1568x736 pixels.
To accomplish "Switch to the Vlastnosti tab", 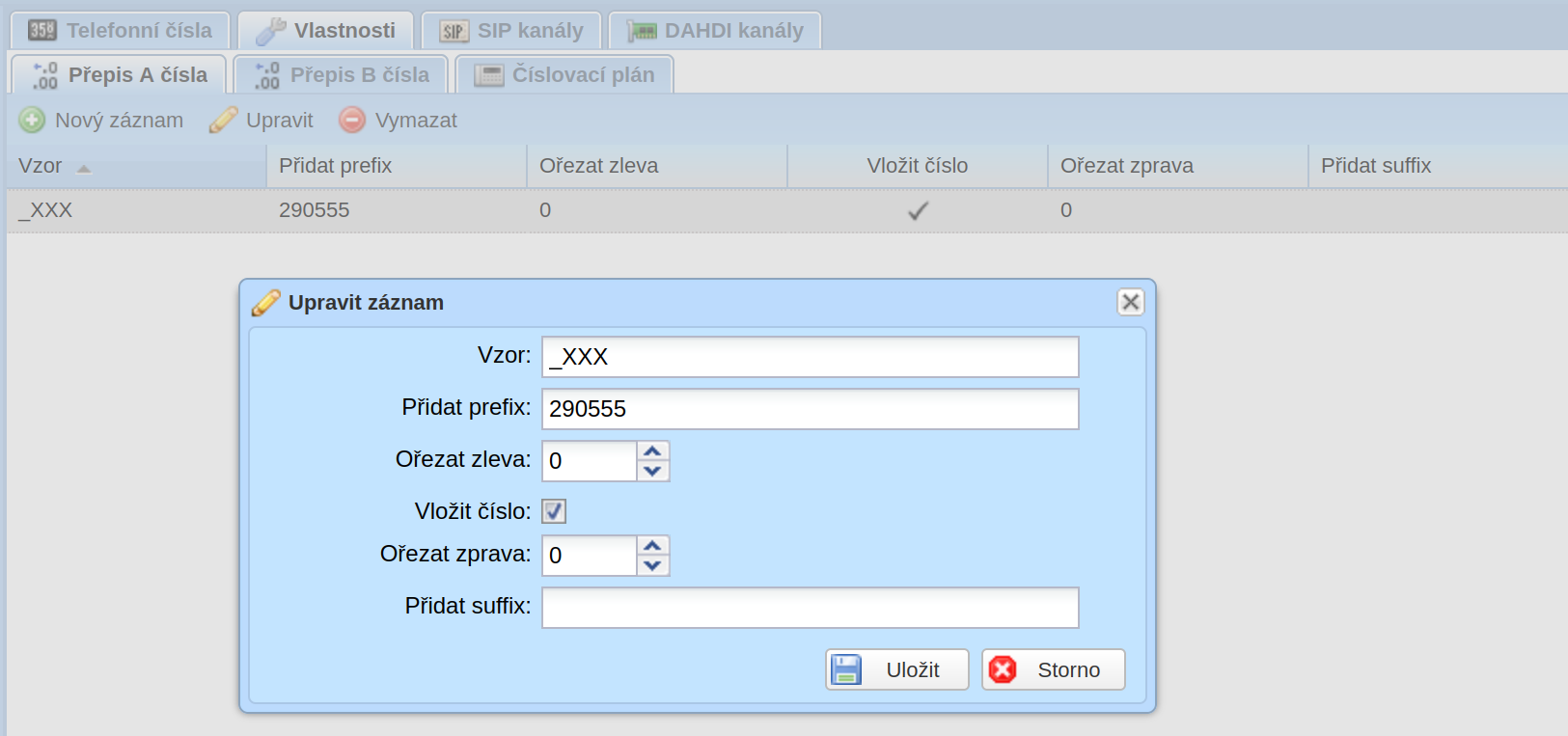I will point(325,31).
